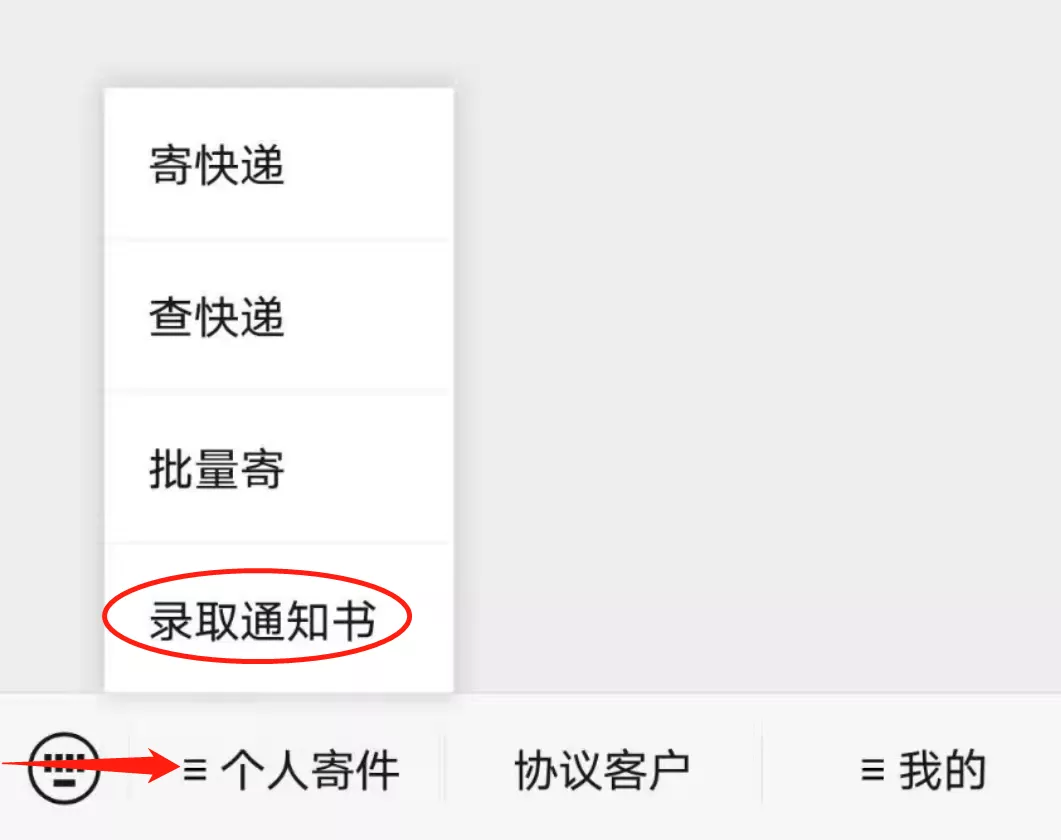Click the red arrow pointing at 个人寄件
Screen dimensions: 1061x840
pyautogui.click(x=91, y=766)
